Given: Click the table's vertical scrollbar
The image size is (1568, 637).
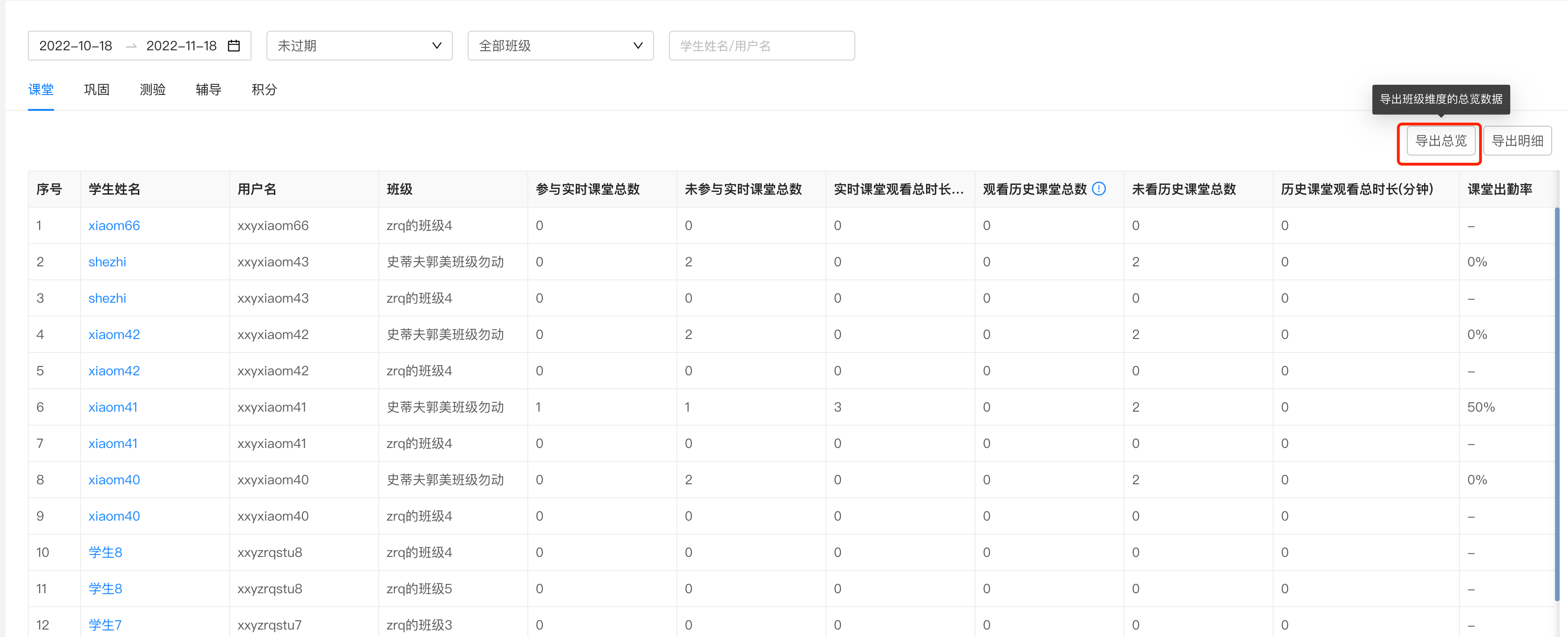Looking at the screenshot, I should click(x=1557, y=405).
